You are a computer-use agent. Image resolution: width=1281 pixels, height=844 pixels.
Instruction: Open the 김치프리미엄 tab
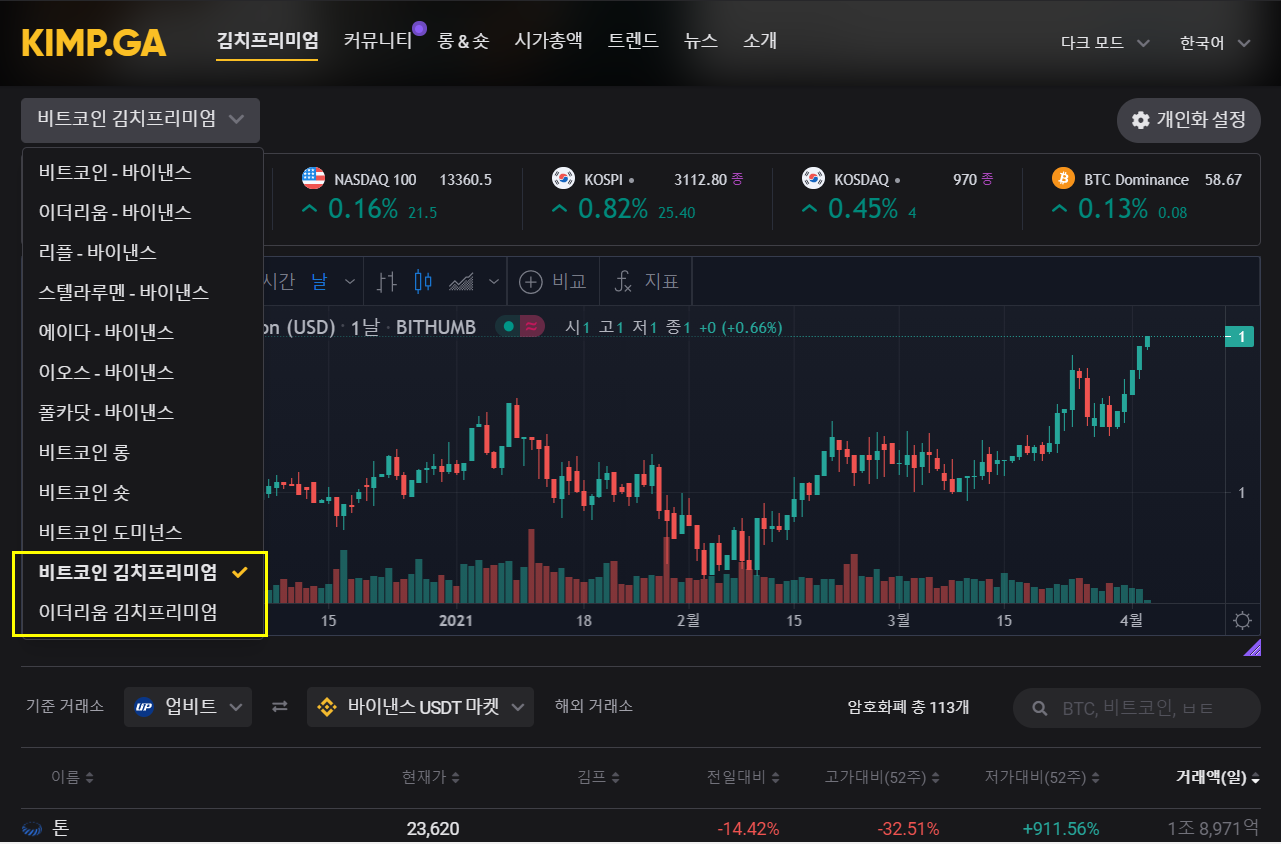click(x=267, y=41)
